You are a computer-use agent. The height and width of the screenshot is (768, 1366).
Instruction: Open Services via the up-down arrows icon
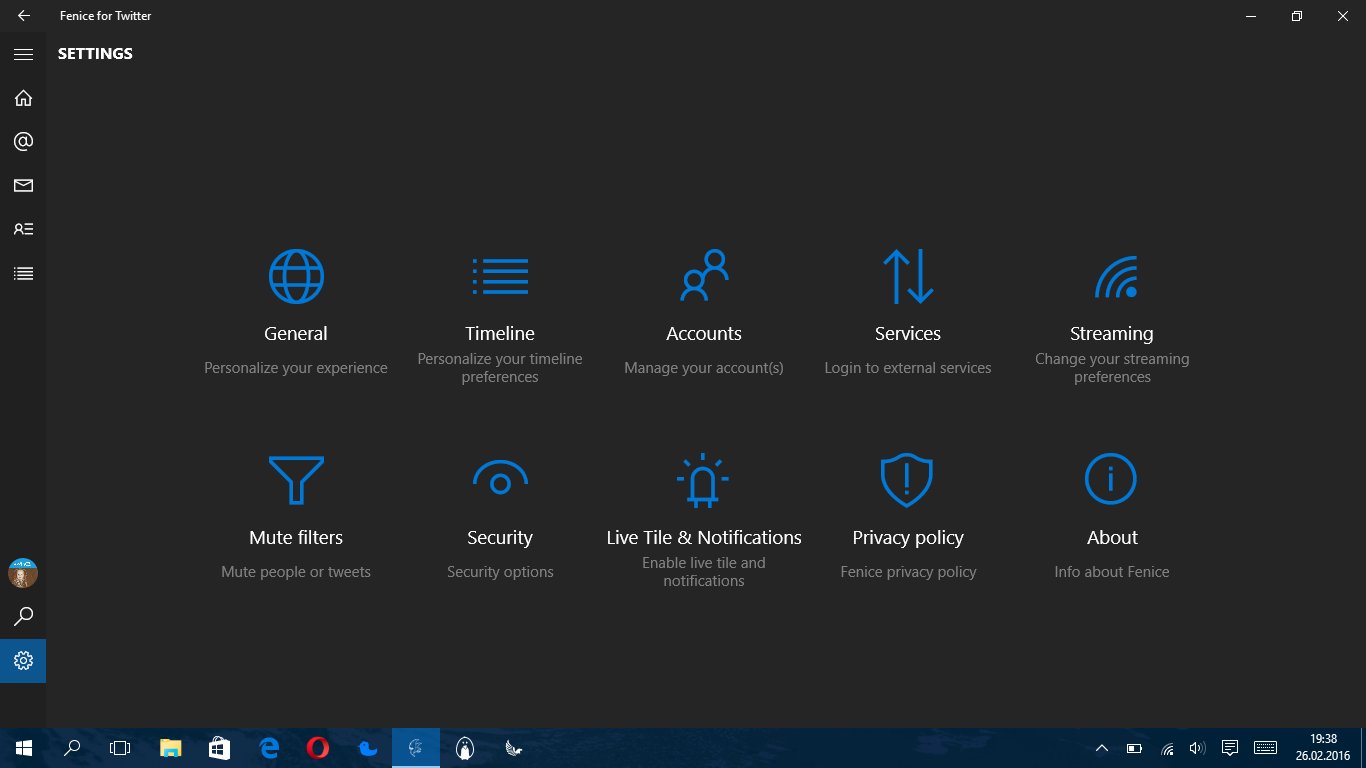pos(908,277)
